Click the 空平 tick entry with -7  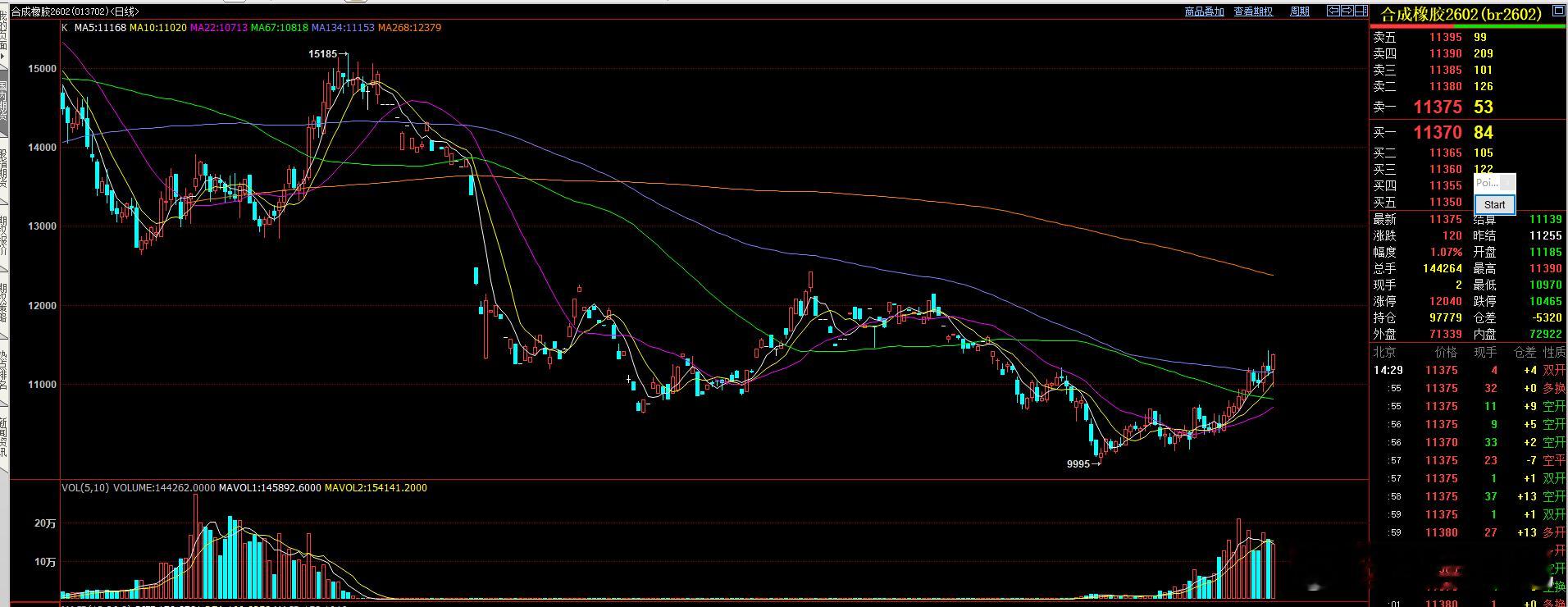point(1554,460)
